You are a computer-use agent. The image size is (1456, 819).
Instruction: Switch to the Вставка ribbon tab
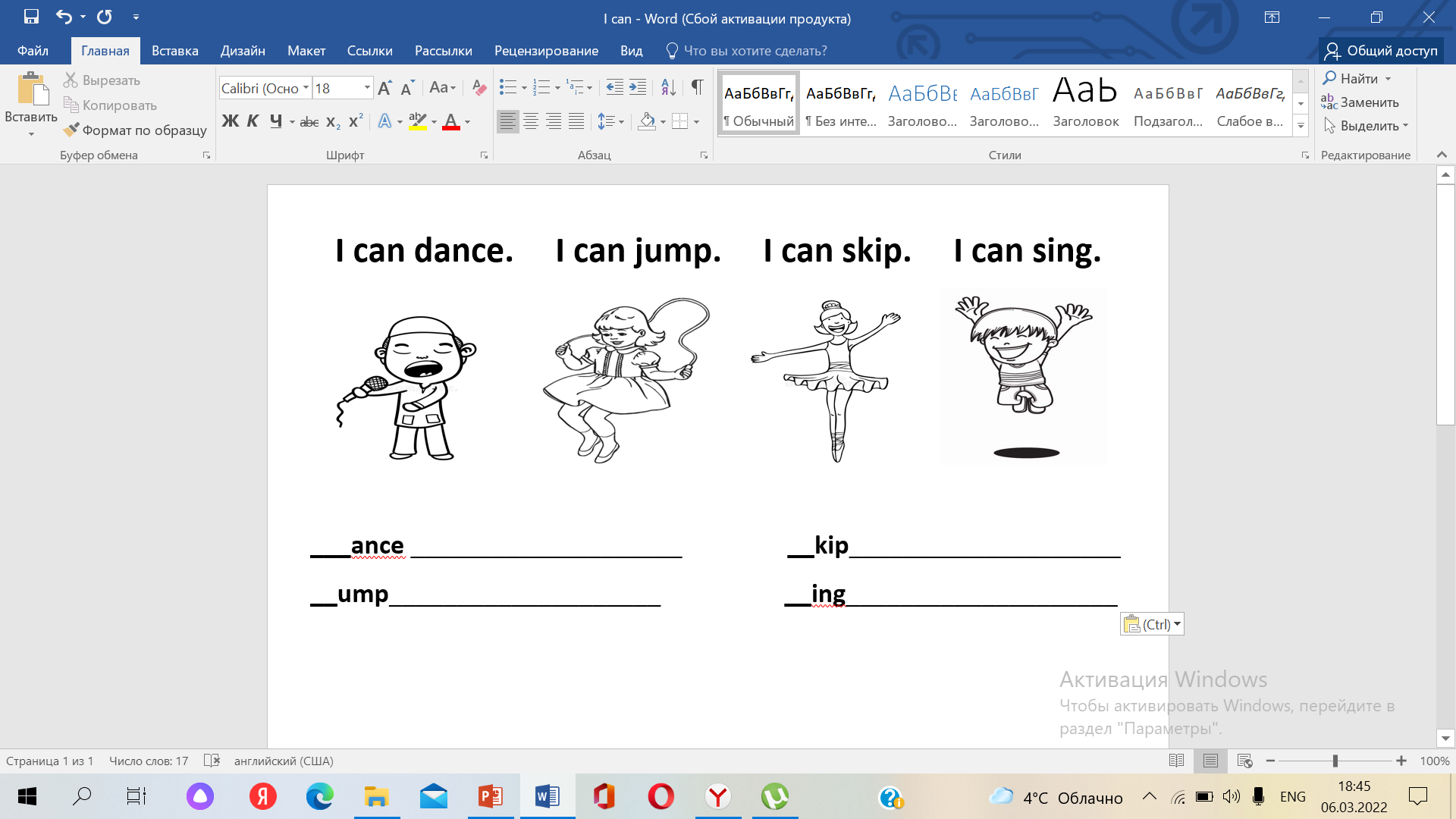tap(174, 51)
